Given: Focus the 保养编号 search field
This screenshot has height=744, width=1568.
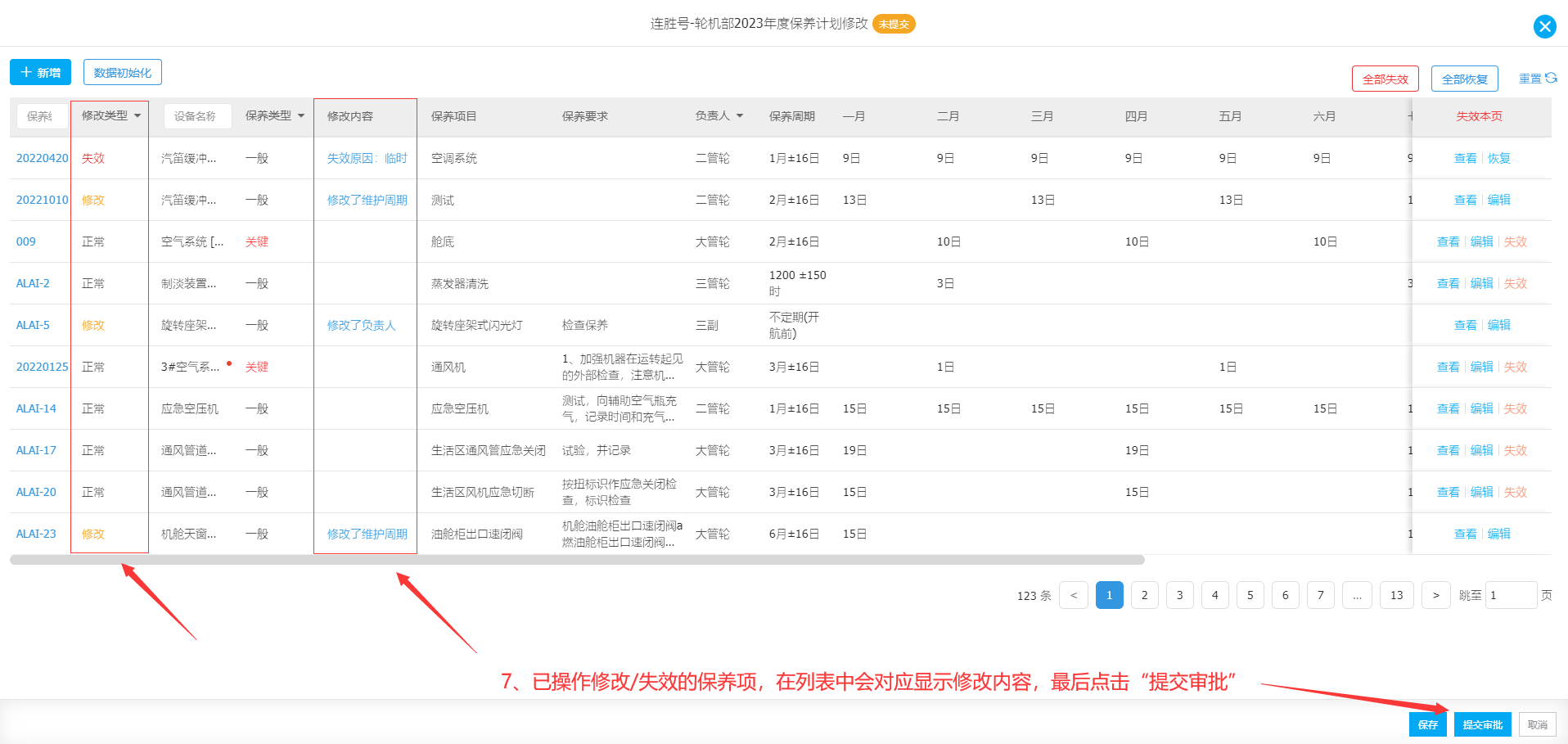Looking at the screenshot, I should click(x=41, y=116).
